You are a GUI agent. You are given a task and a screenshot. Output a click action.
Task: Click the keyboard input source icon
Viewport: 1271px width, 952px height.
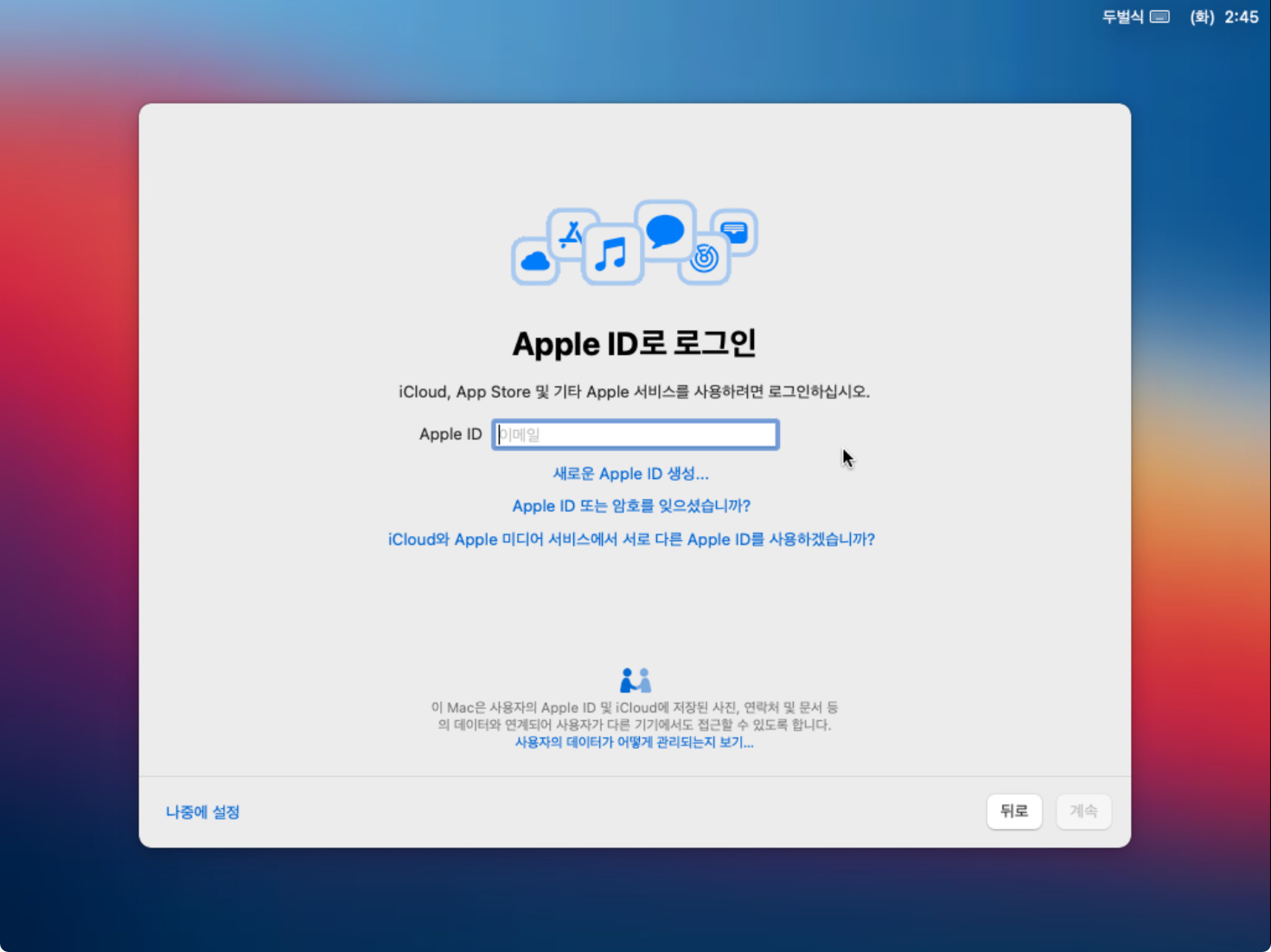(1159, 17)
